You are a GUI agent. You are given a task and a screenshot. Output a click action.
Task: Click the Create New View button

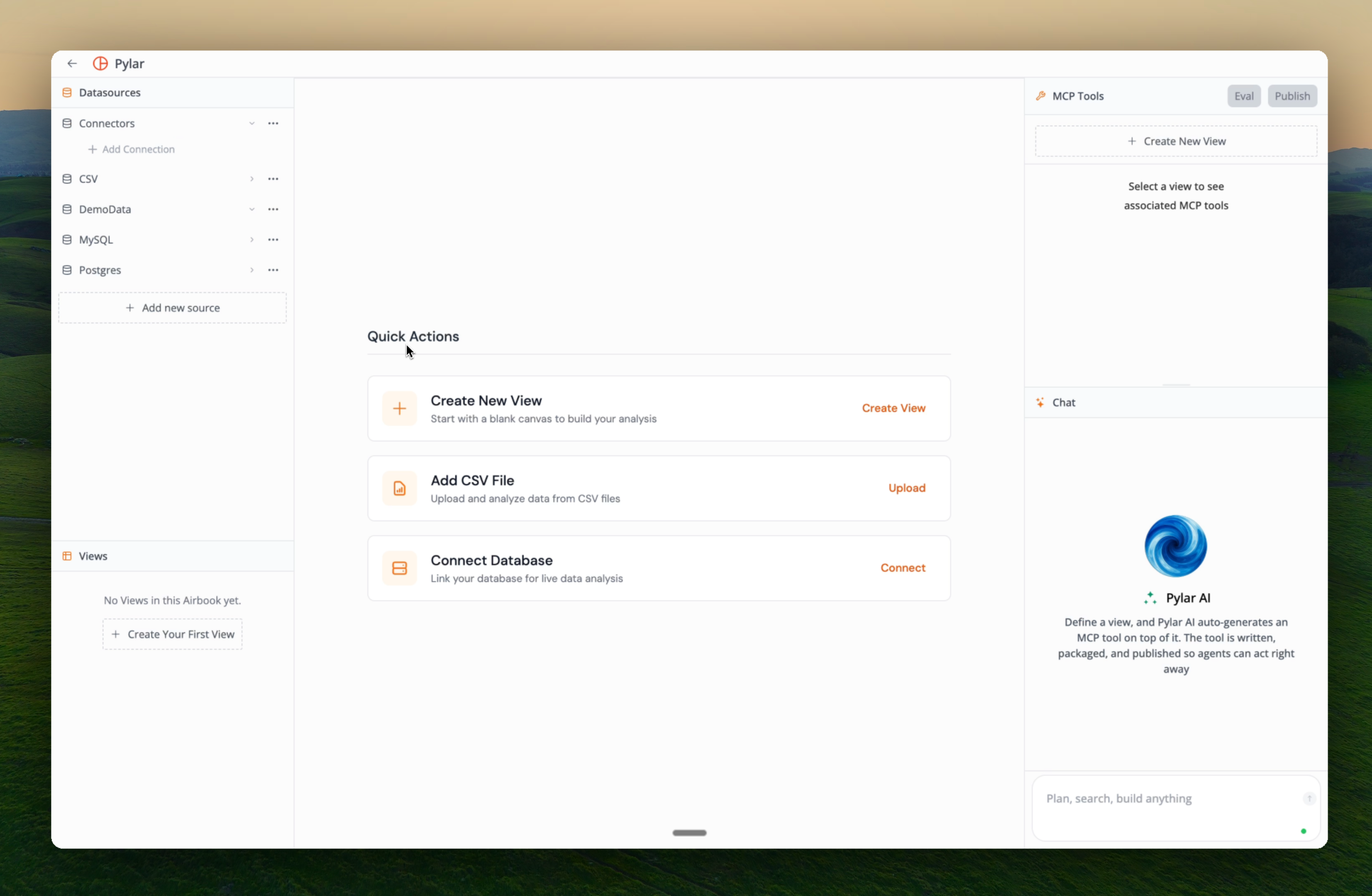coord(1176,141)
